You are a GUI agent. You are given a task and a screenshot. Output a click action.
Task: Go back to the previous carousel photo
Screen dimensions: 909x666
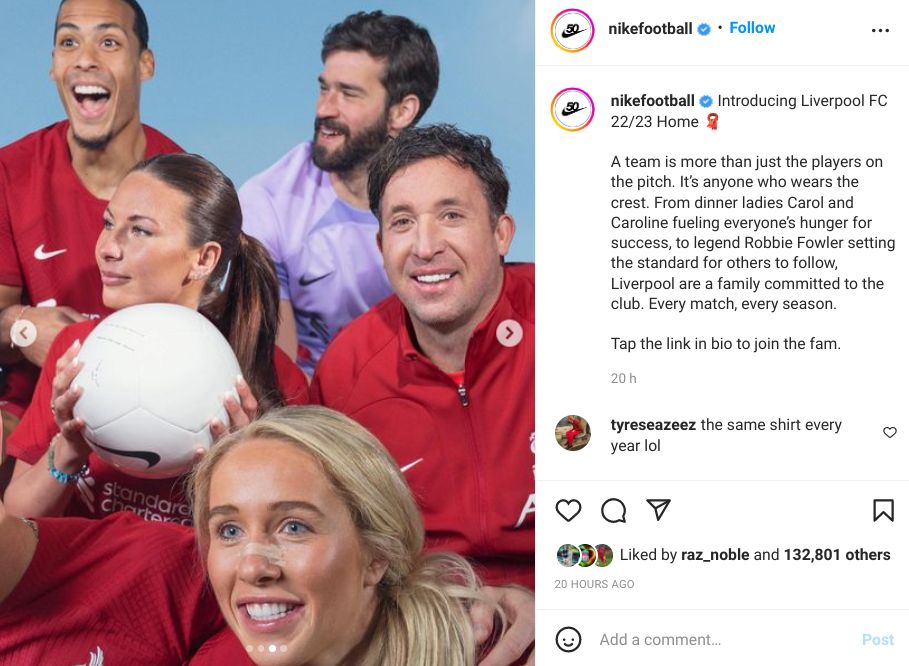click(x=23, y=333)
